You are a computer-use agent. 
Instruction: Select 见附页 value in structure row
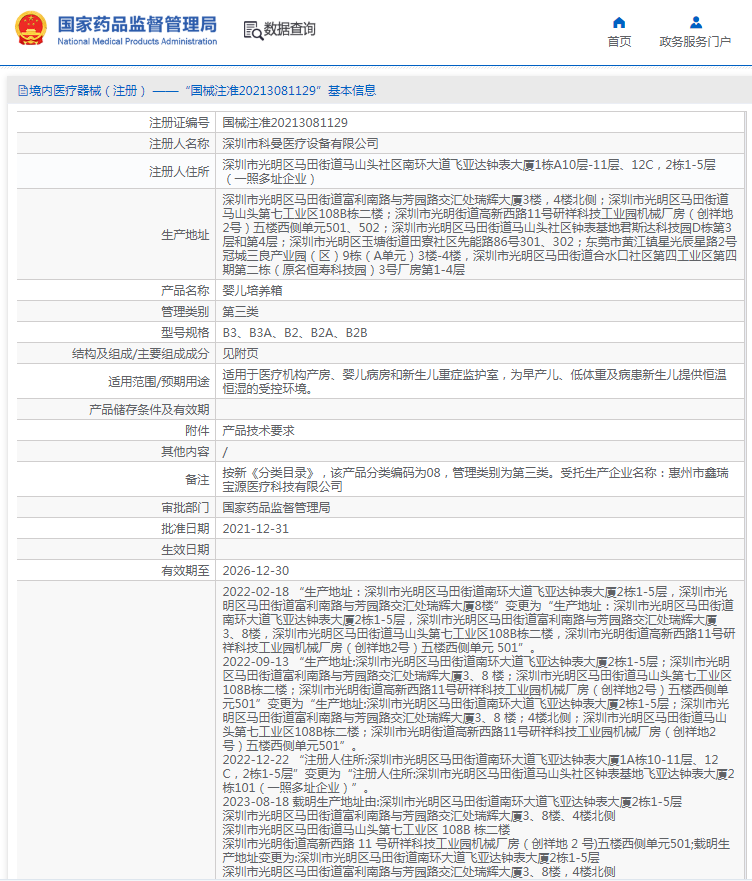[x=241, y=354]
